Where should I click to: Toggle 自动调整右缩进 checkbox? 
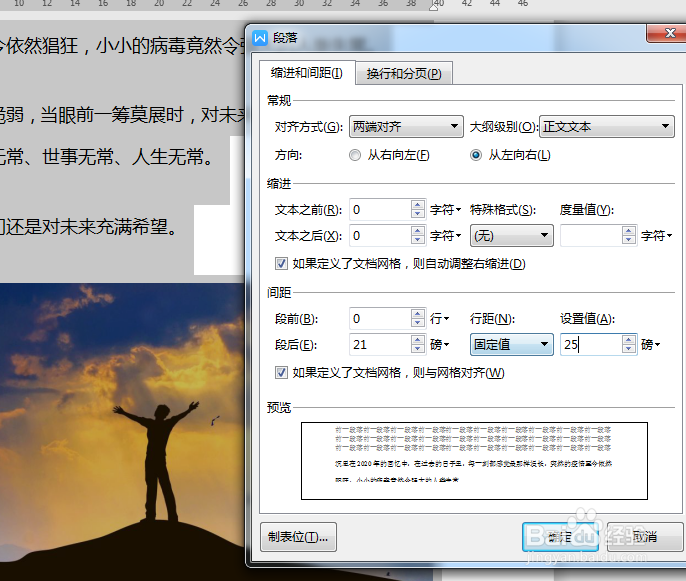pyautogui.click(x=281, y=263)
